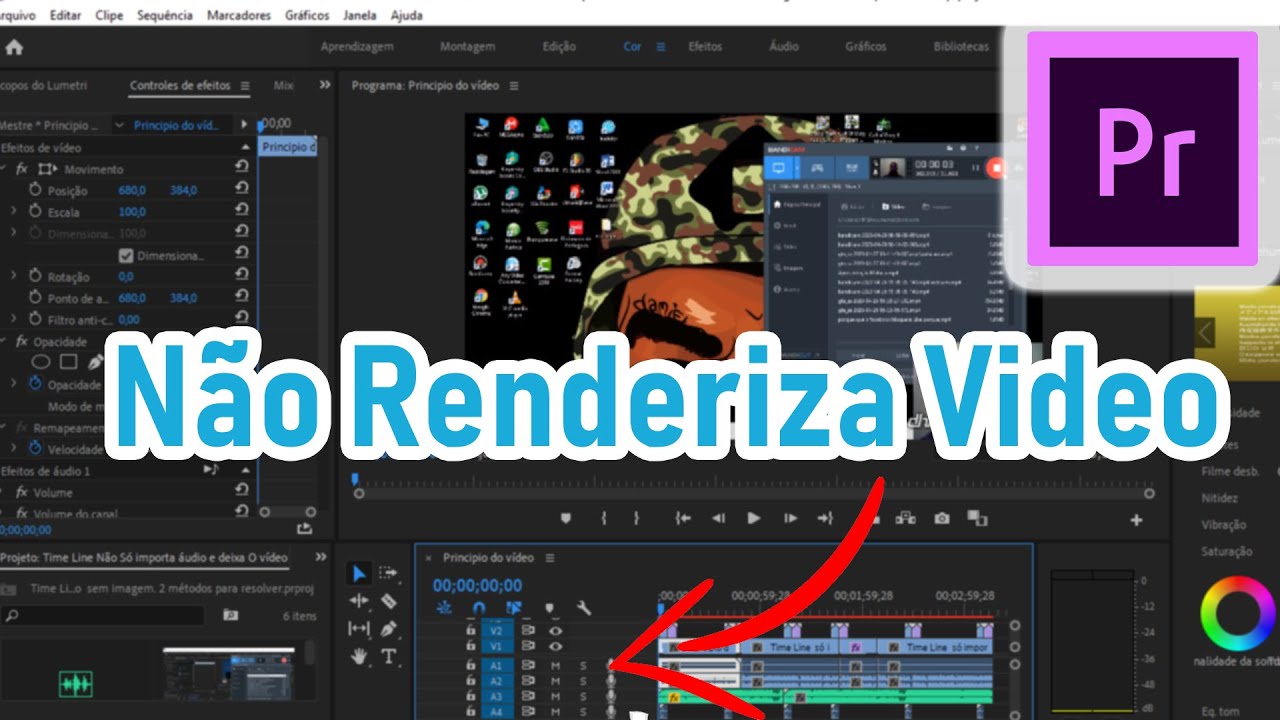Open the Editar menu
Viewport: 1280px width, 720px height.
pyautogui.click(x=65, y=16)
